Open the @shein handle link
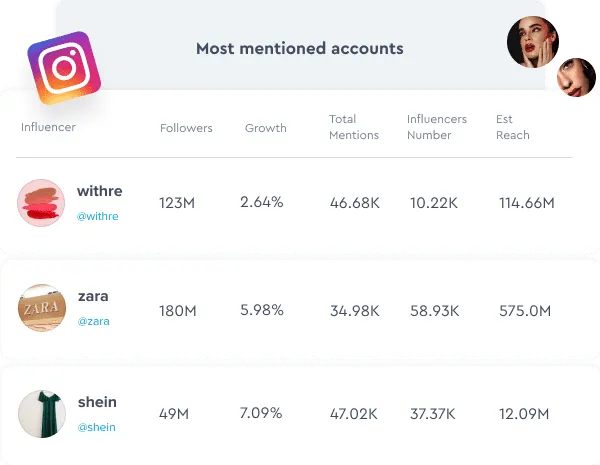Screen dimensions: 600x465 (96, 427)
